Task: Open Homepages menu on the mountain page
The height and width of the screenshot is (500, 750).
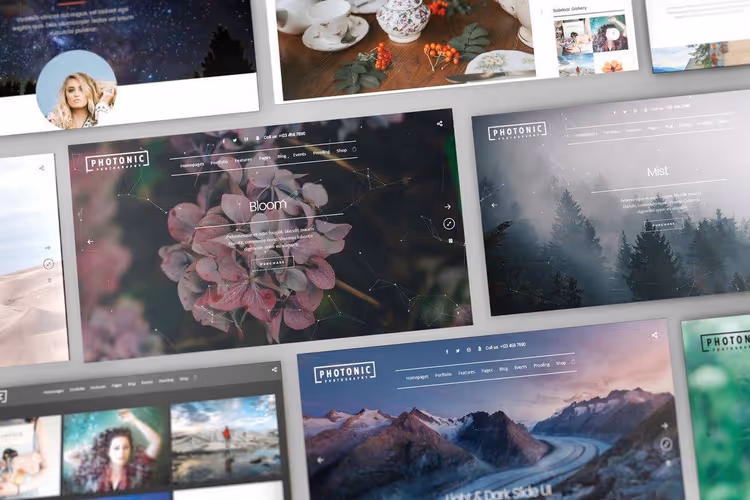Action: click(417, 377)
